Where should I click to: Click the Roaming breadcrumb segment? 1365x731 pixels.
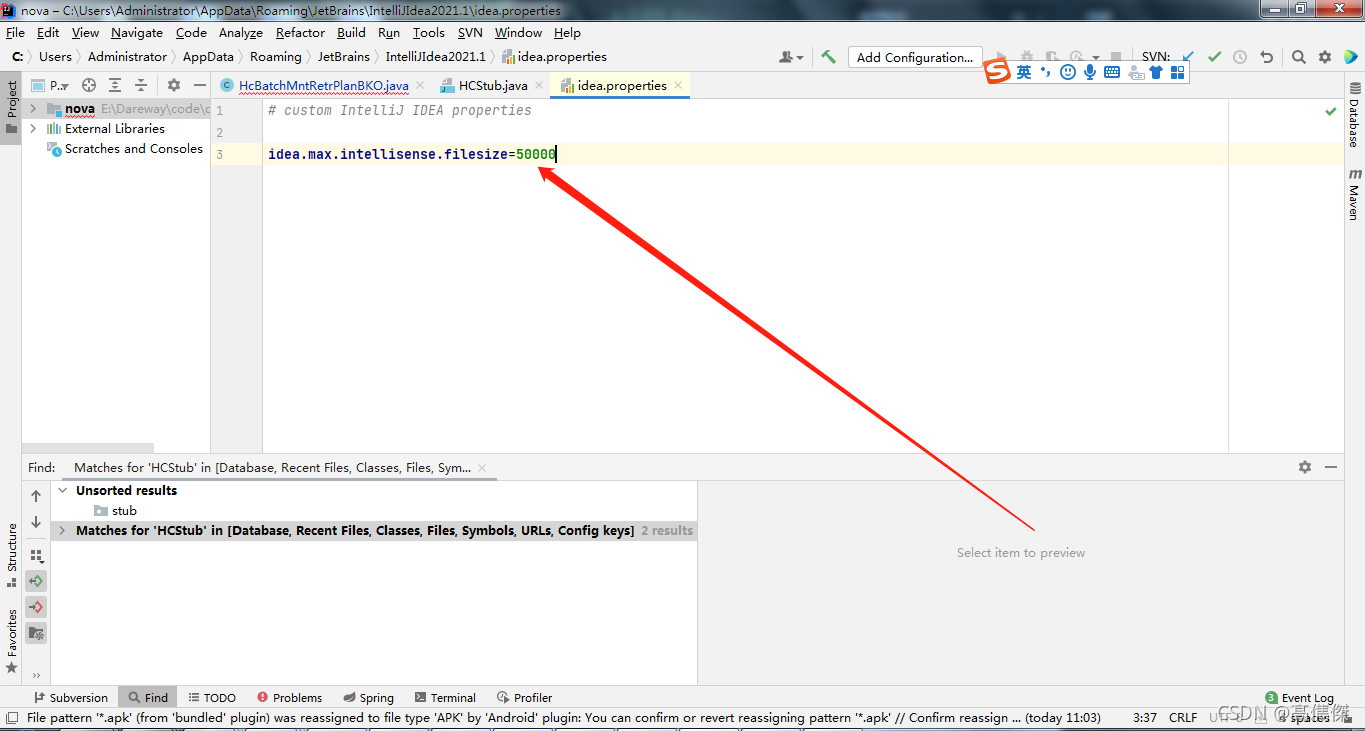click(x=275, y=57)
